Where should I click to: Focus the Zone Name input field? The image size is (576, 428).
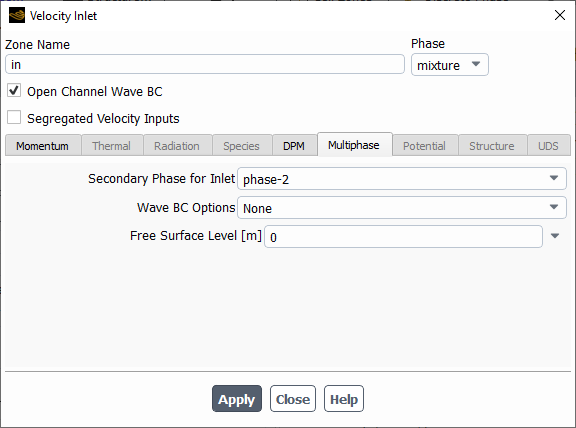(x=205, y=64)
